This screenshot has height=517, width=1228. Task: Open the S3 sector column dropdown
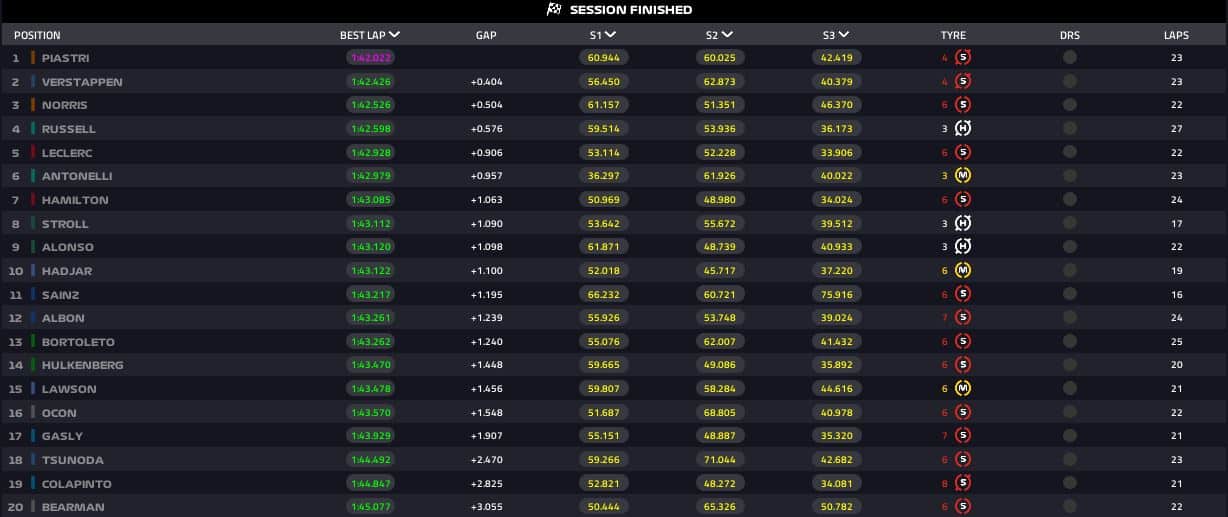click(x=844, y=35)
